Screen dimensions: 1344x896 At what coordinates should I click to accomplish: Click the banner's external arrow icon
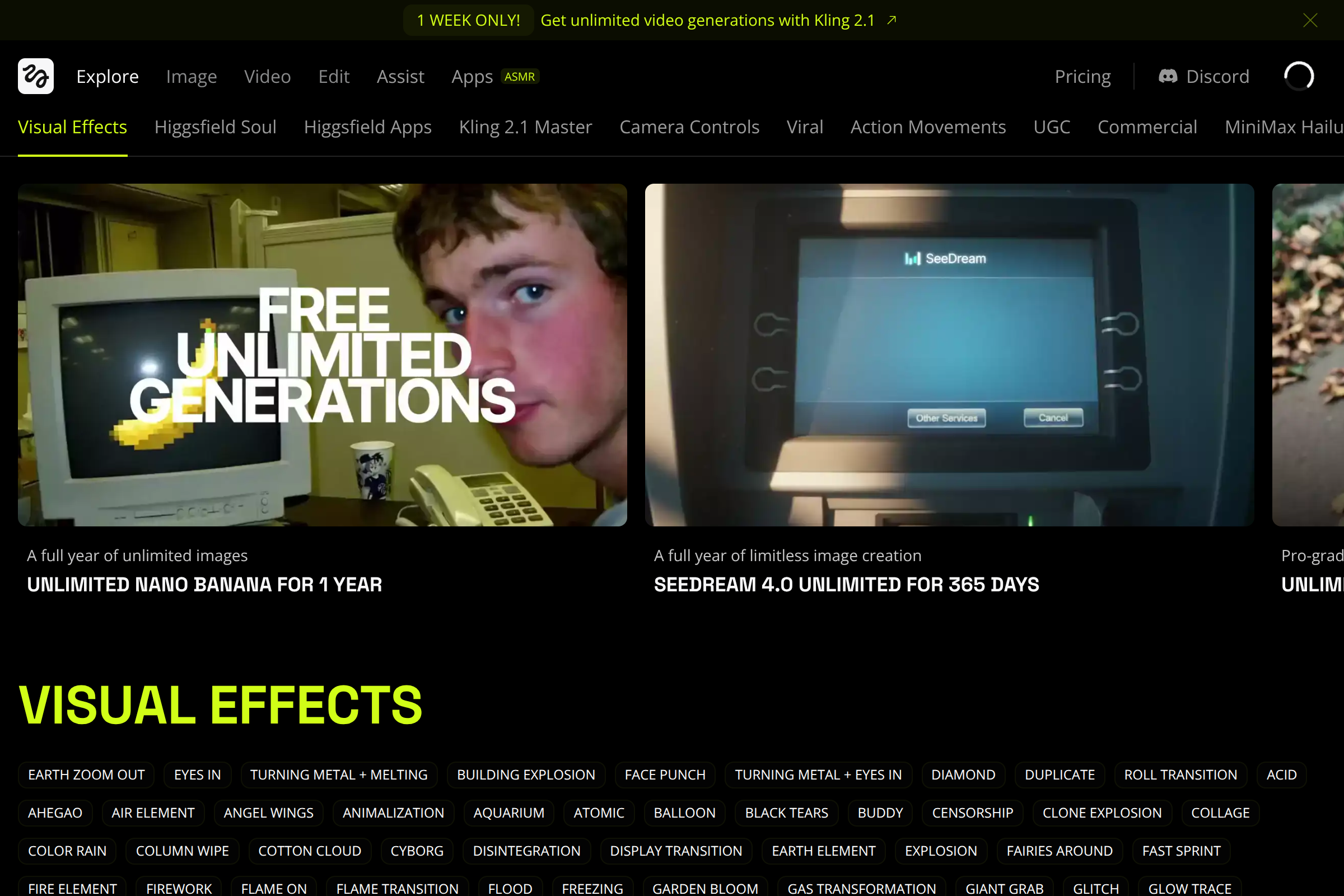click(x=892, y=21)
